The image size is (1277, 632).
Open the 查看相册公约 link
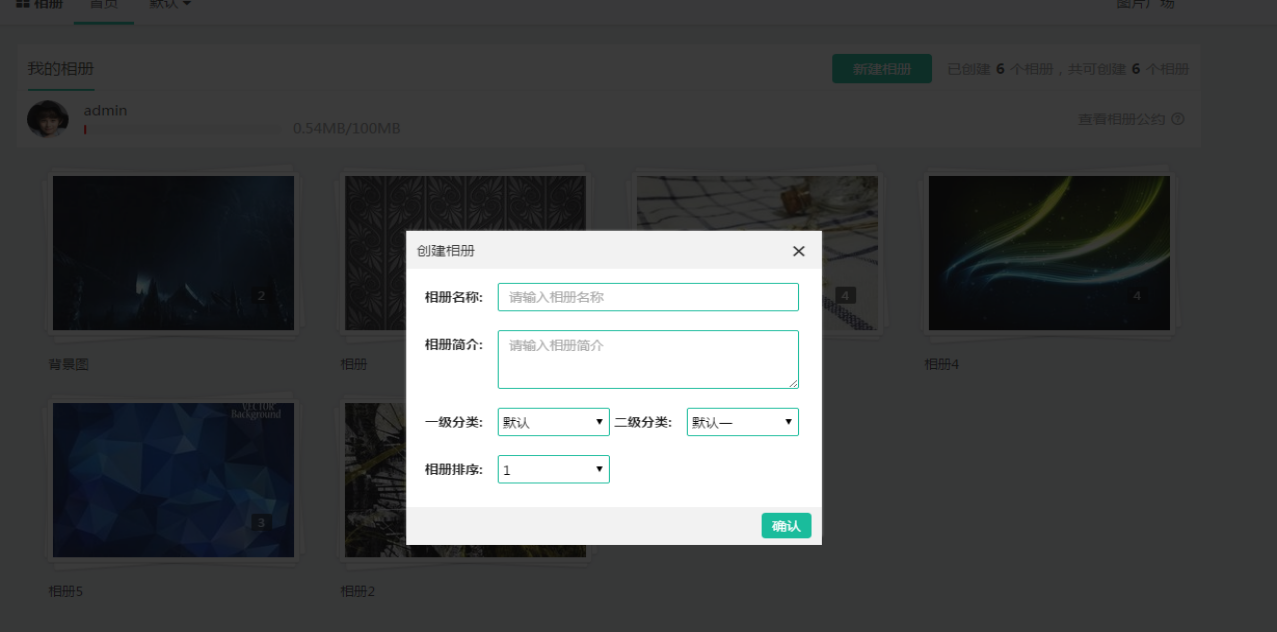[x=1121, y=119]
